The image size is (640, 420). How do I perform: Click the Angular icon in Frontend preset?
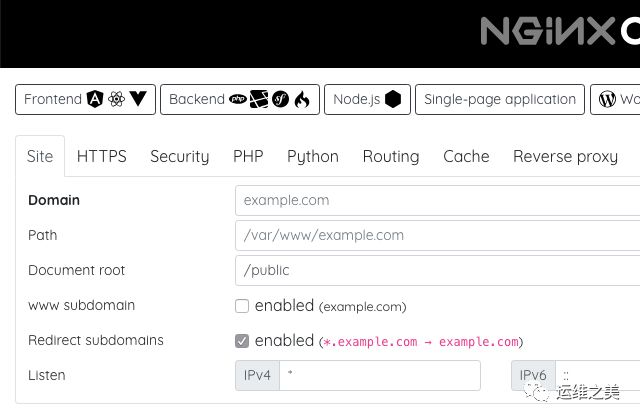(x=95, y=99)
